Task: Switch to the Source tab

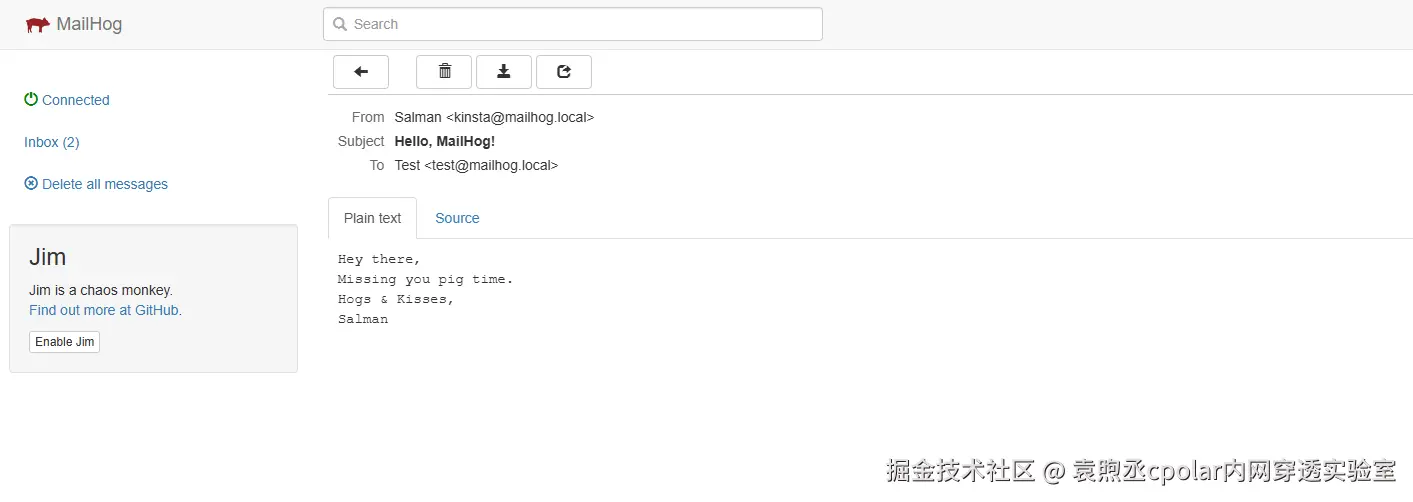Action: point(457,218)
